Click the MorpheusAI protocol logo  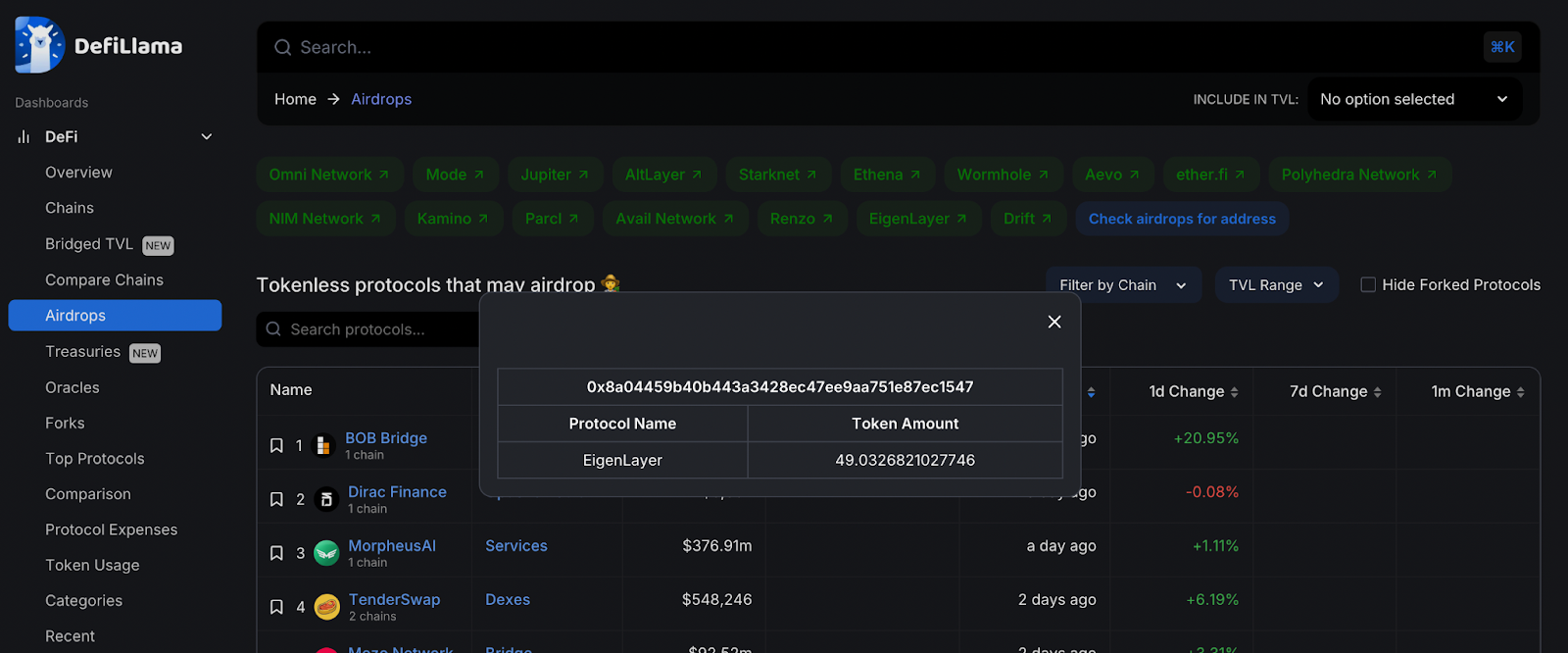click(326, 553)
